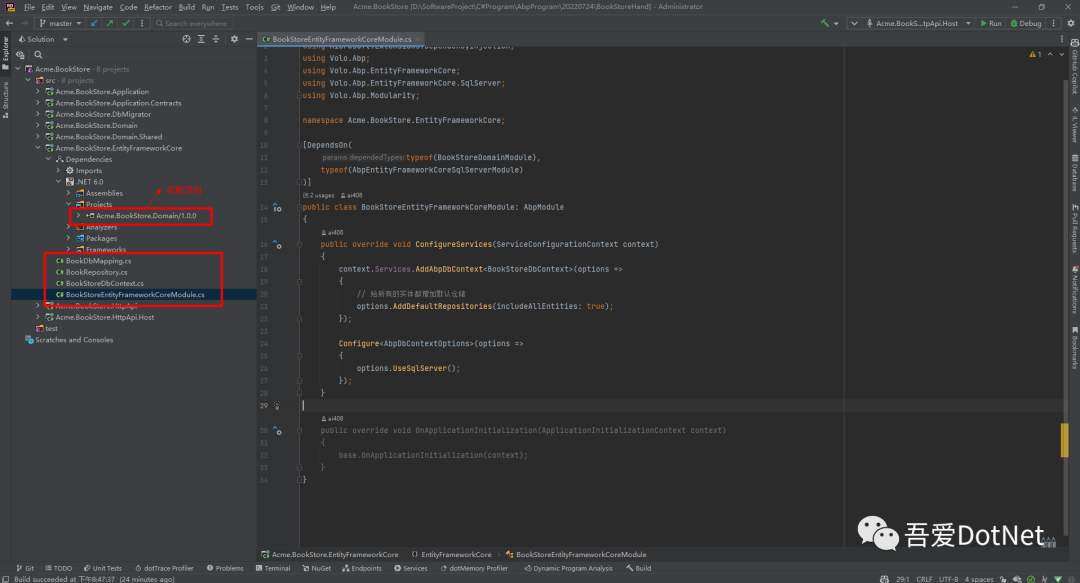Screen dimensions: 1080x583
Task: Hide the Solution panel with minus icon
Action: 249,39
